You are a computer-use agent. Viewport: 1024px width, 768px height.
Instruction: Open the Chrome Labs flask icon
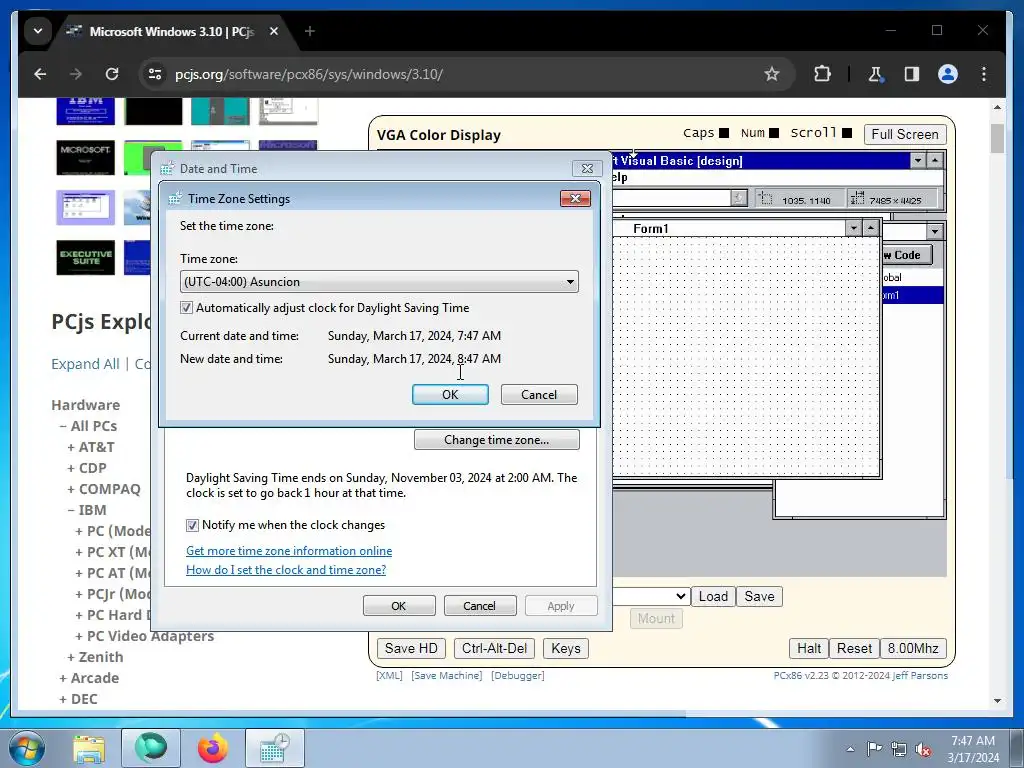(x=876, y=74)
